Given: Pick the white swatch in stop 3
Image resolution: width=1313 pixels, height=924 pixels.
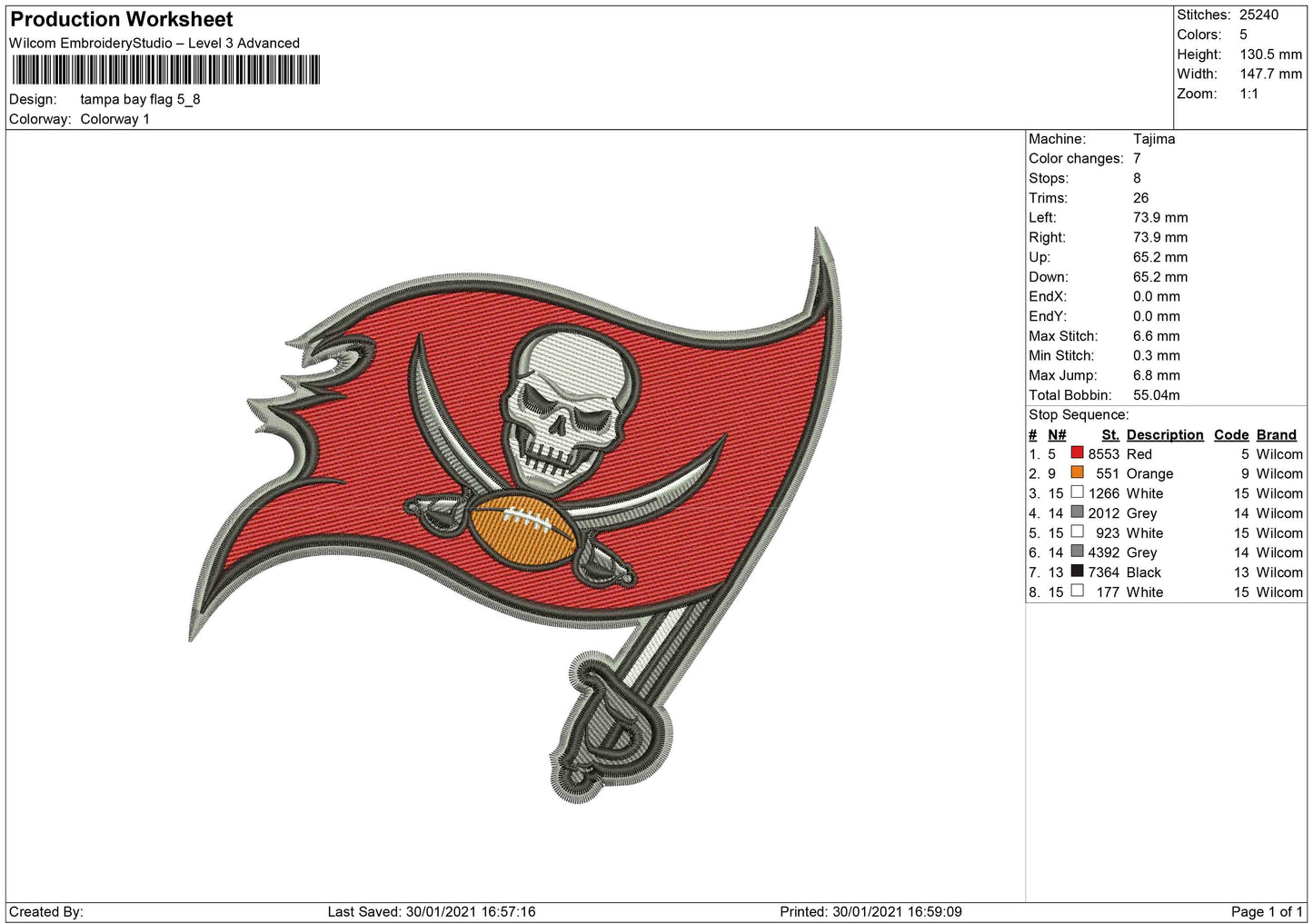Looking at the screenshot, I should coord(1077,492).
